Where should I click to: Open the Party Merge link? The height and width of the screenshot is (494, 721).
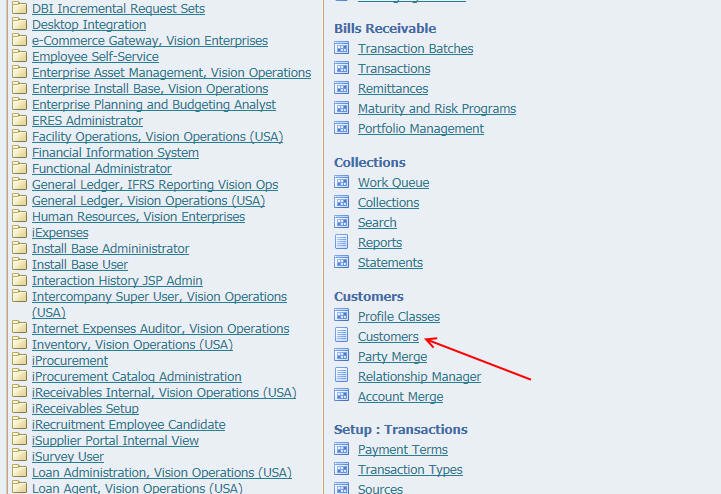pos(392,357)
